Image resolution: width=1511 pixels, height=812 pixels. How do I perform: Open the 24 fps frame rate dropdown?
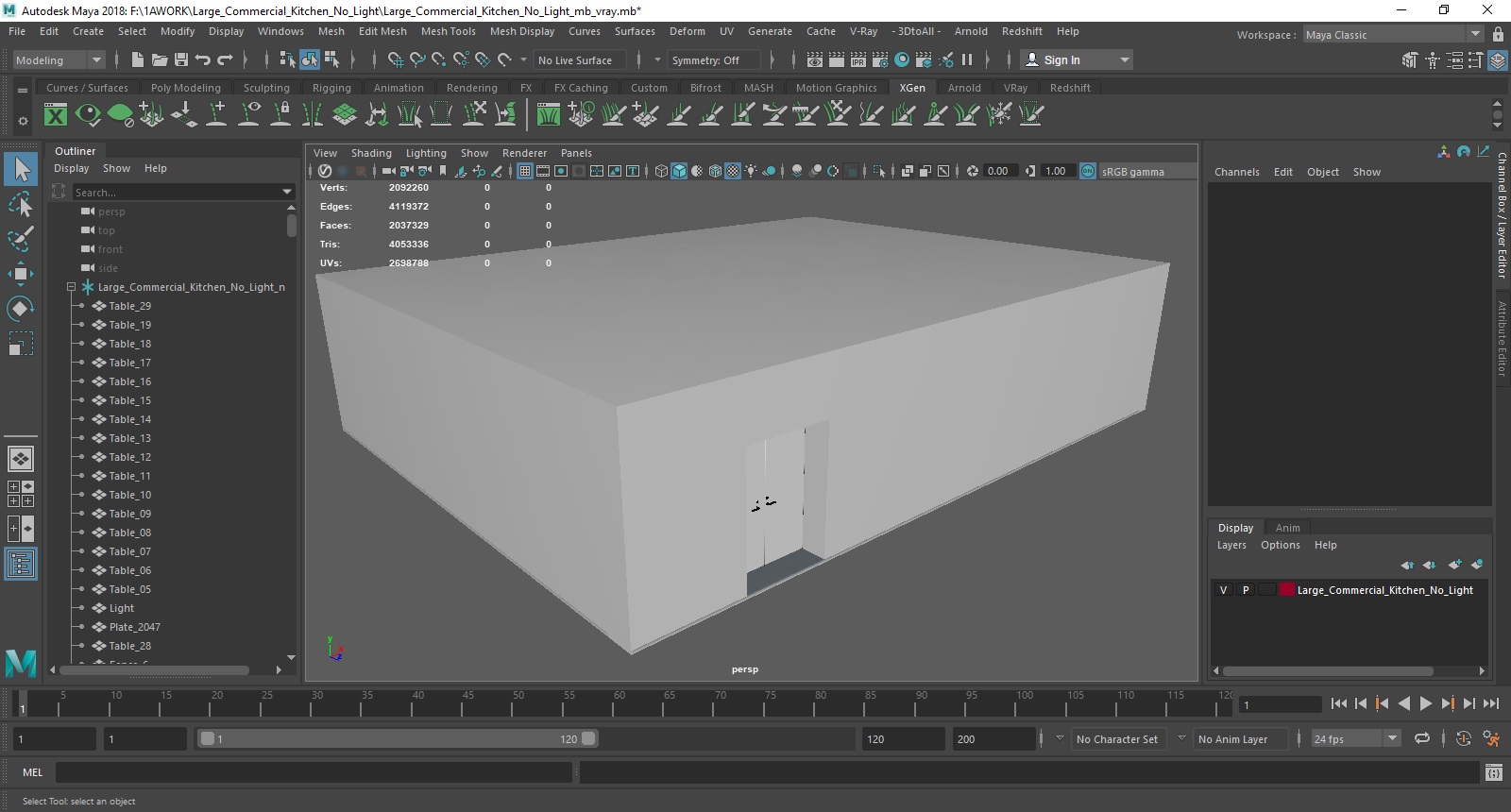(1356, 739)
